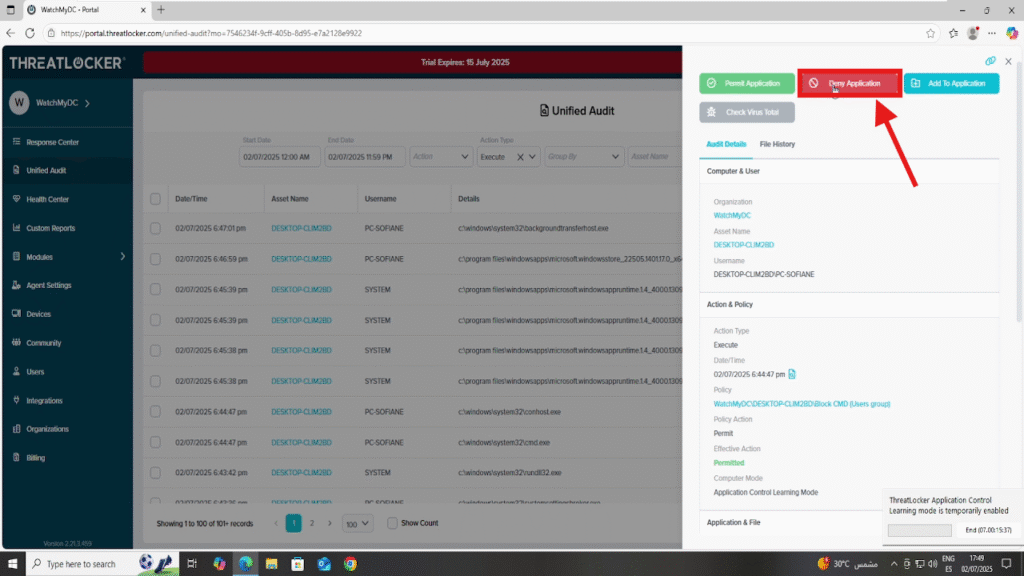1024x576 pixels.
Task: Open Organizations sidebar item
Action: (x=47, y=429)
